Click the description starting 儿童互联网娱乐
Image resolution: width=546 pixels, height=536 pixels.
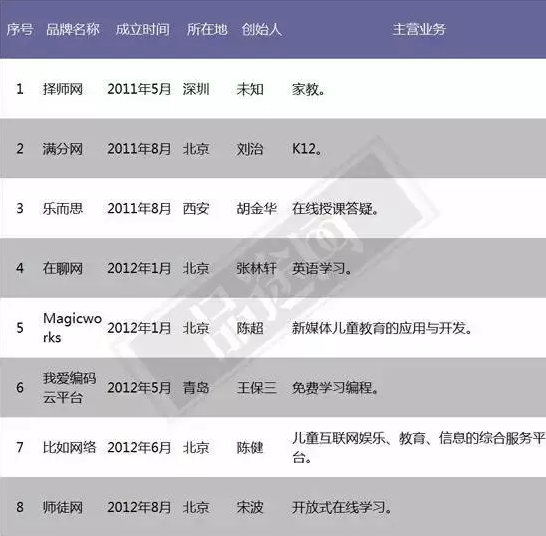418,448
